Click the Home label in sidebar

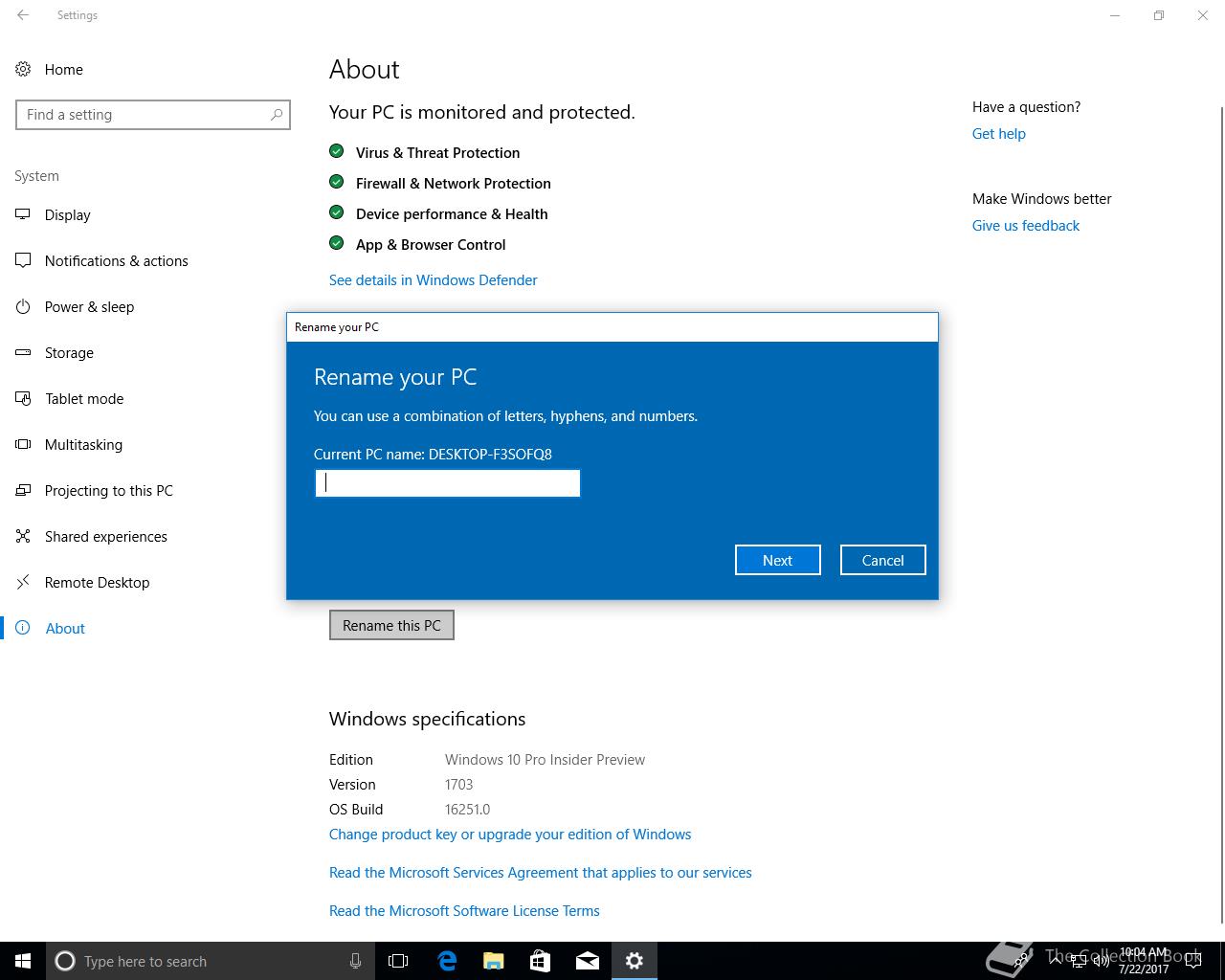[x=64, y=70]
